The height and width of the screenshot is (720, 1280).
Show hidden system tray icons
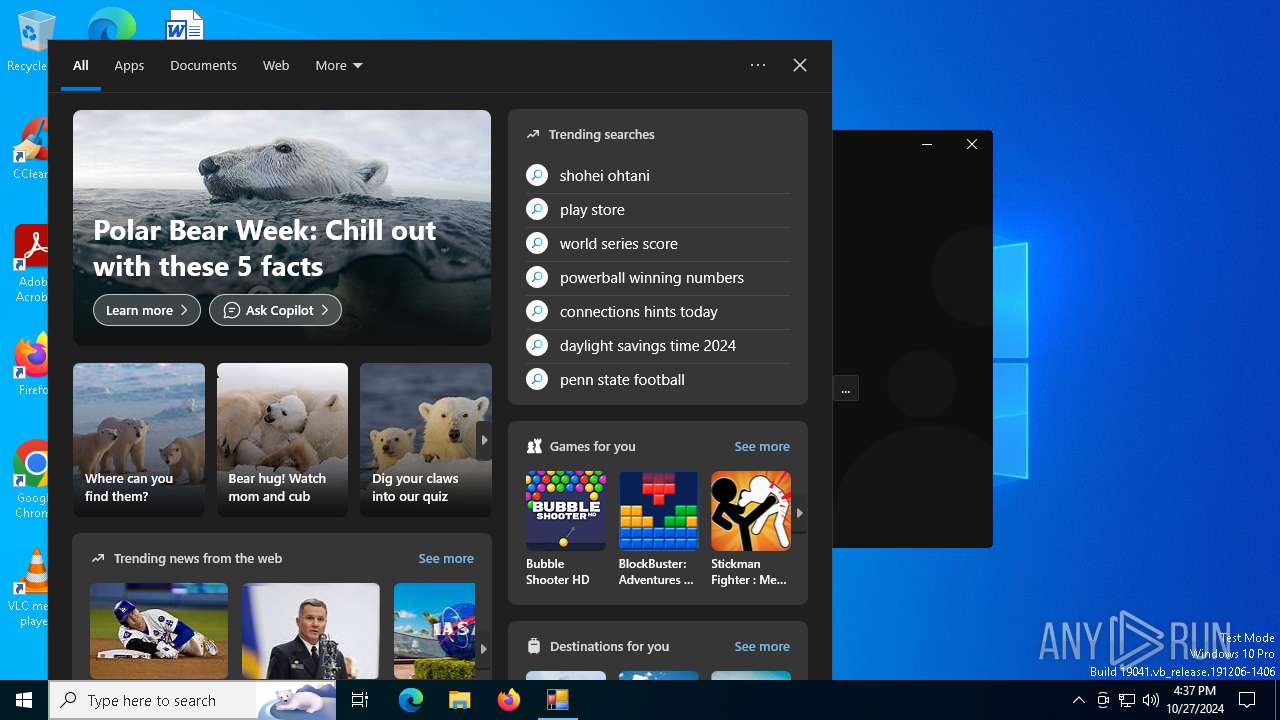[x=1079, y=700]
